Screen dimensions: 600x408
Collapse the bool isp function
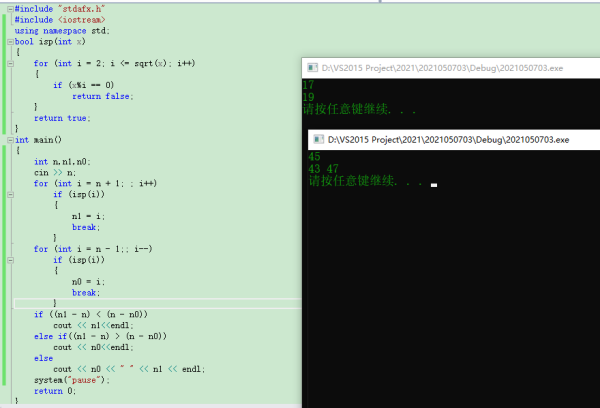coord(11,41)
